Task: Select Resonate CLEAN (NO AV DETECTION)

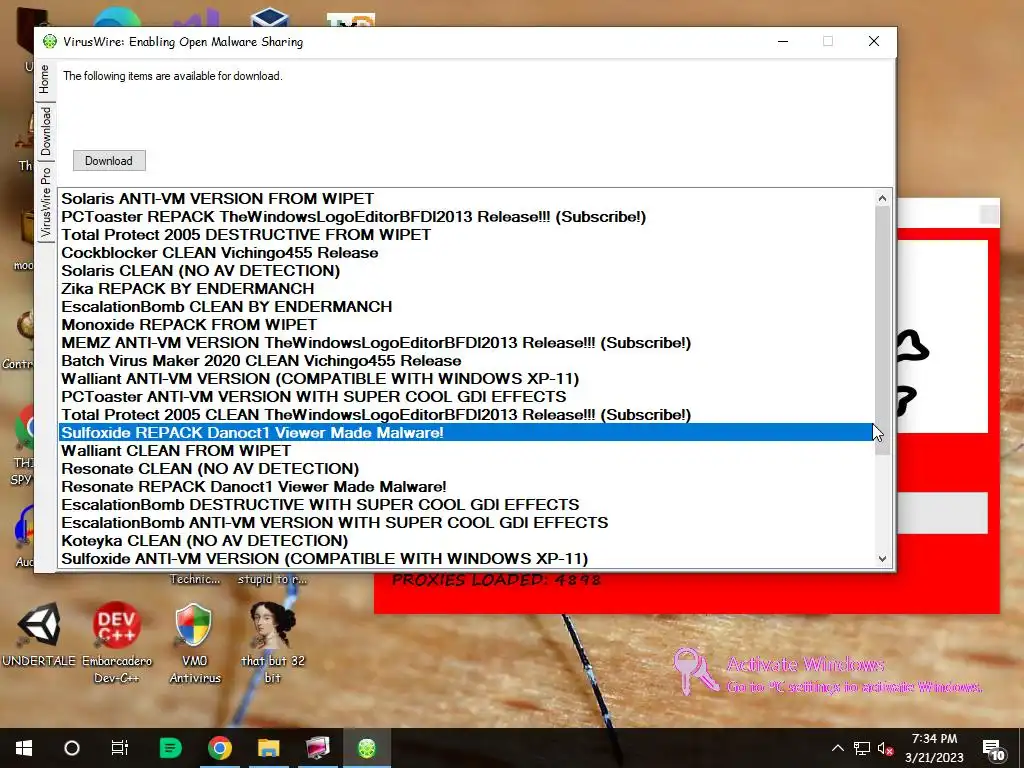Action: point(466,469)
